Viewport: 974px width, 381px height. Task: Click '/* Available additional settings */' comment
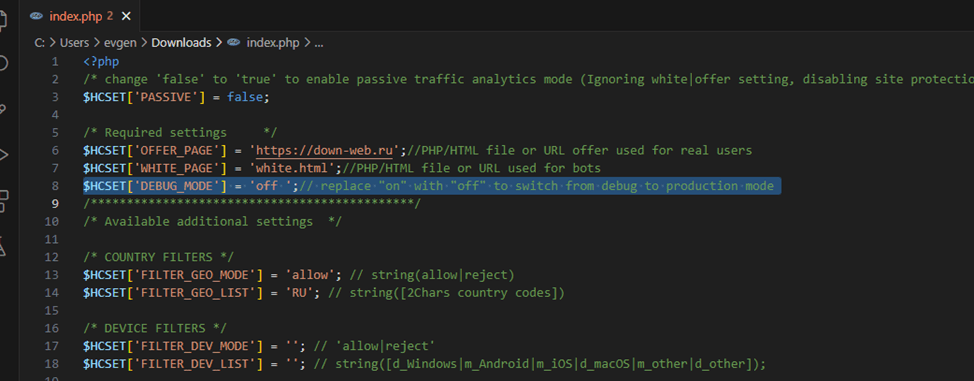(x=213, y=221)
